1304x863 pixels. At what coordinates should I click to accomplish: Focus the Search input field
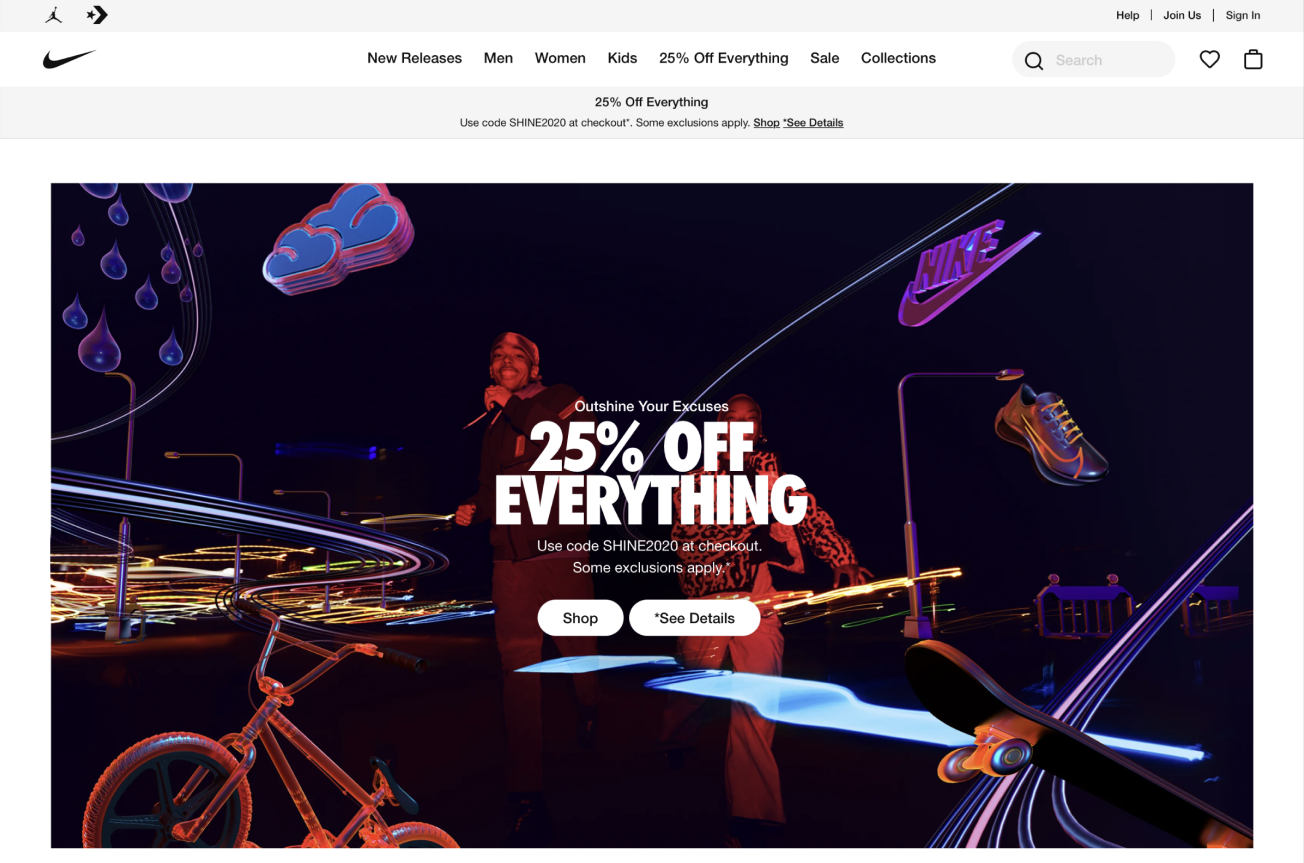tap(1093, 60)
